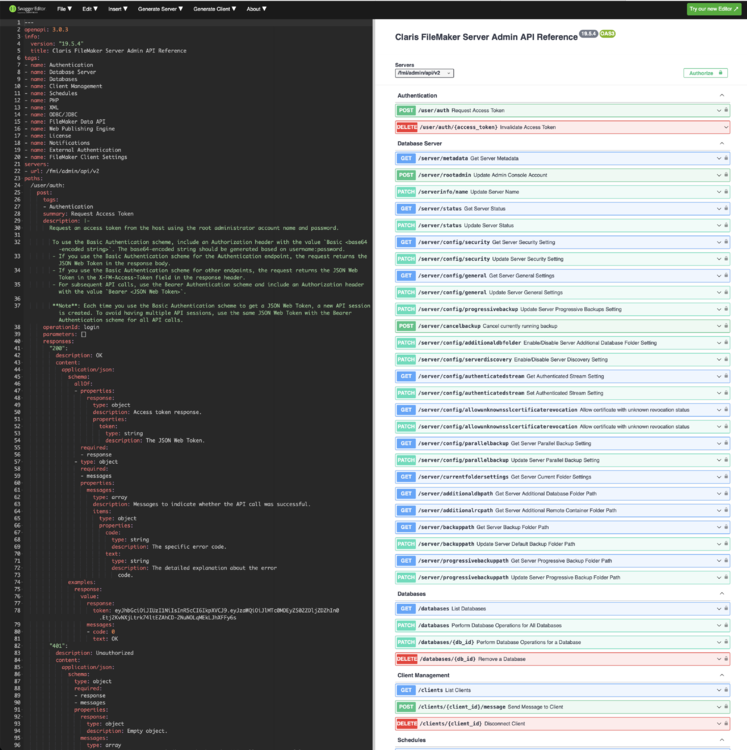747x750 pixels.
Task: Click lock icon on POST /user/auth row
Action: (726, 110)
